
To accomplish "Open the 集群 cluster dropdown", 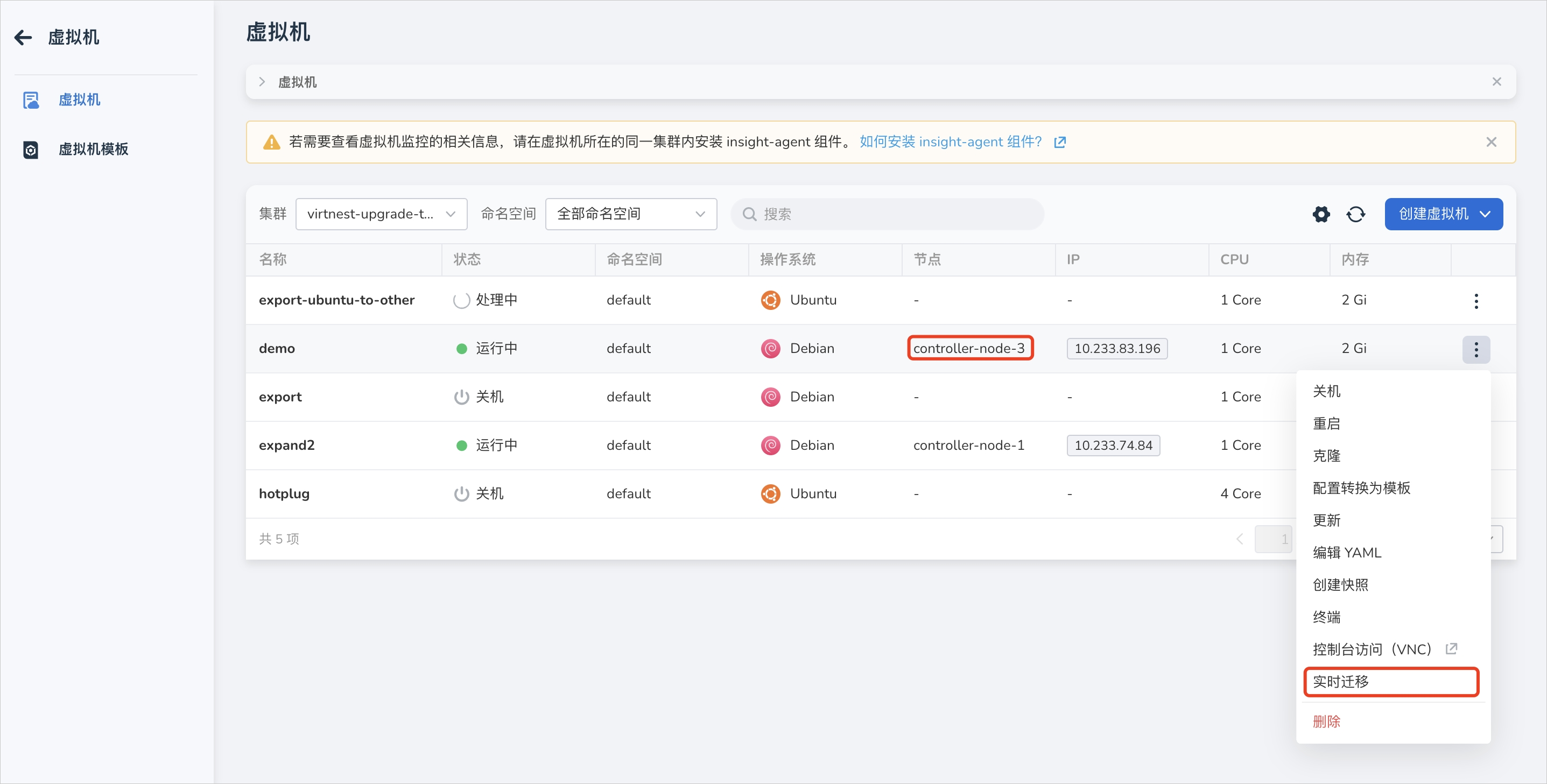I will (x=381, y=214).
